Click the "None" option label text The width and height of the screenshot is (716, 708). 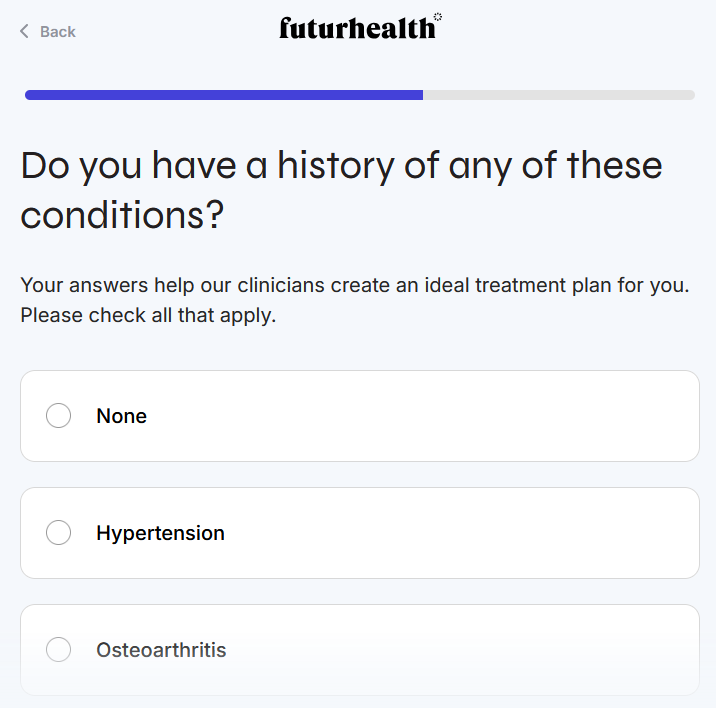[x=121, y=416]
